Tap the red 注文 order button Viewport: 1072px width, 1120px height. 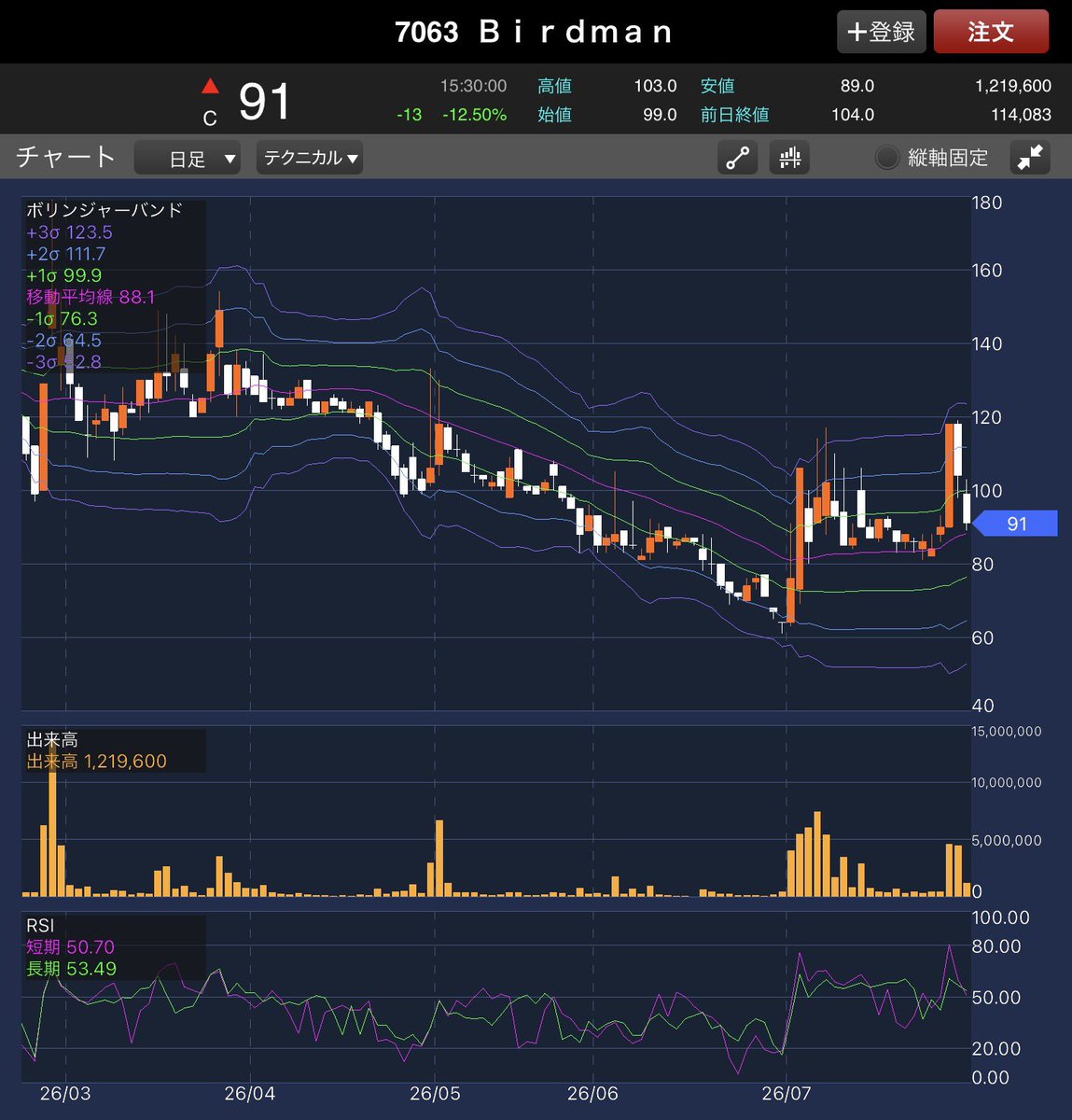coord(991,32)
